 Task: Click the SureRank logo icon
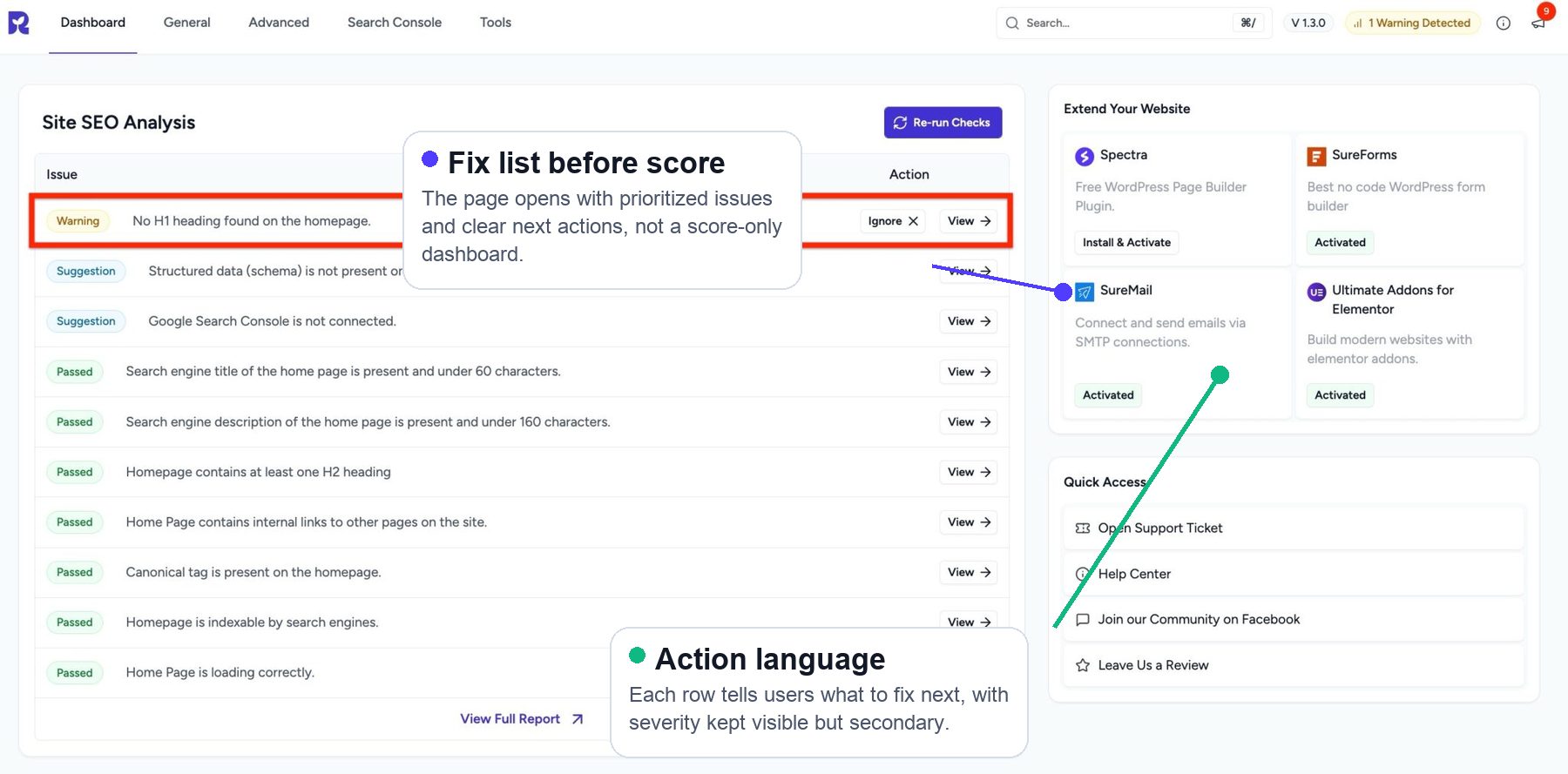pyautogui.click(x=18, y=23)
